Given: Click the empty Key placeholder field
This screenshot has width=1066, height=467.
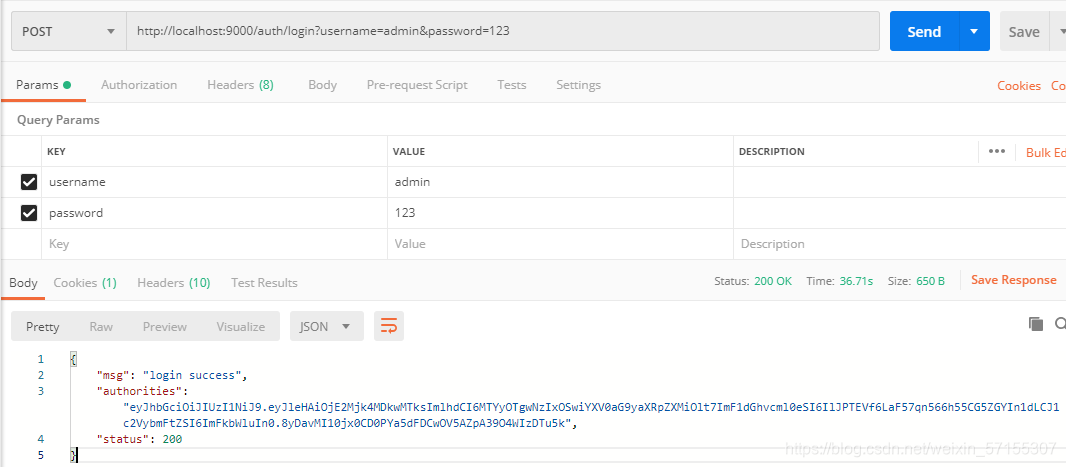Looking at the screenshot, I should click(214, 243).
